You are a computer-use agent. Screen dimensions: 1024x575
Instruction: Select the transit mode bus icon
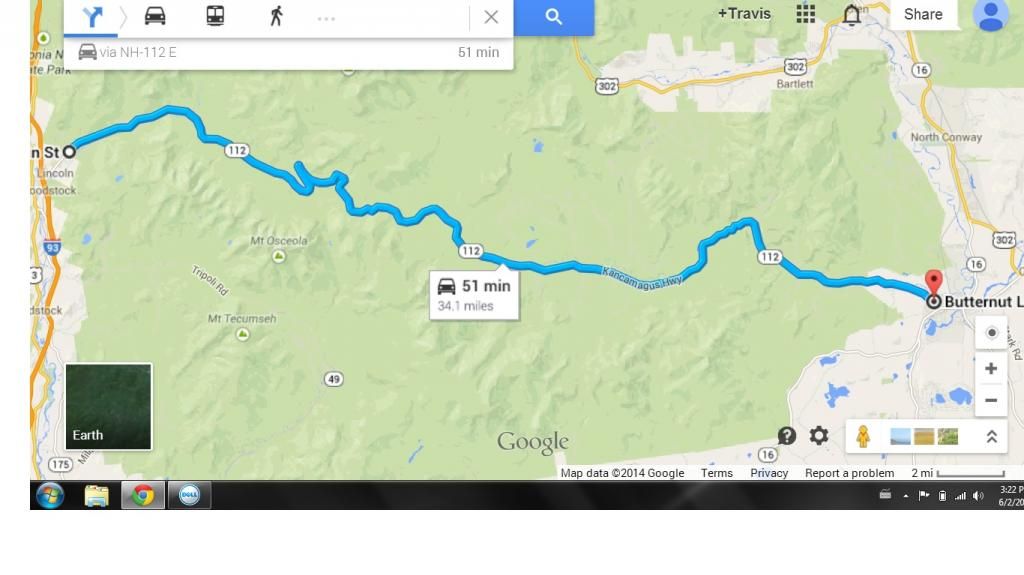click(215, 16)
